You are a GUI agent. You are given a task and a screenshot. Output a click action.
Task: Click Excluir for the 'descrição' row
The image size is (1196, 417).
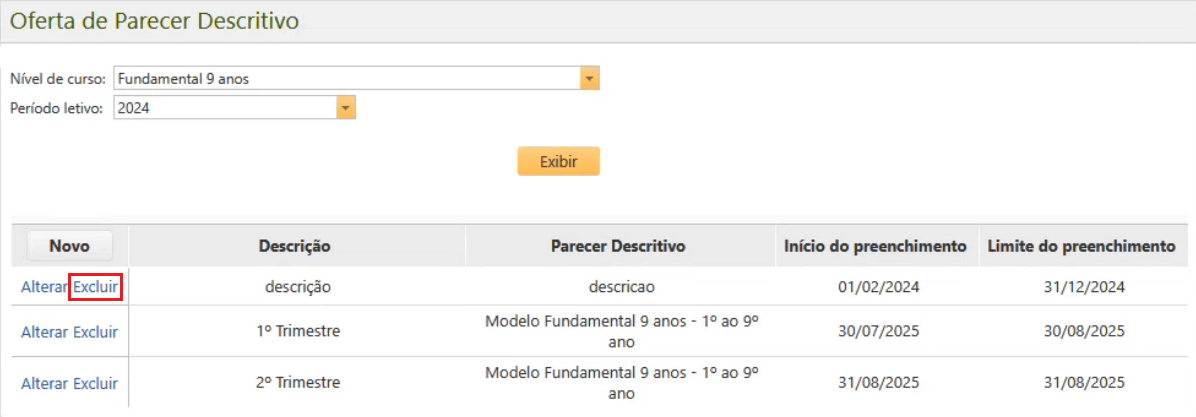tap(95, 287)
